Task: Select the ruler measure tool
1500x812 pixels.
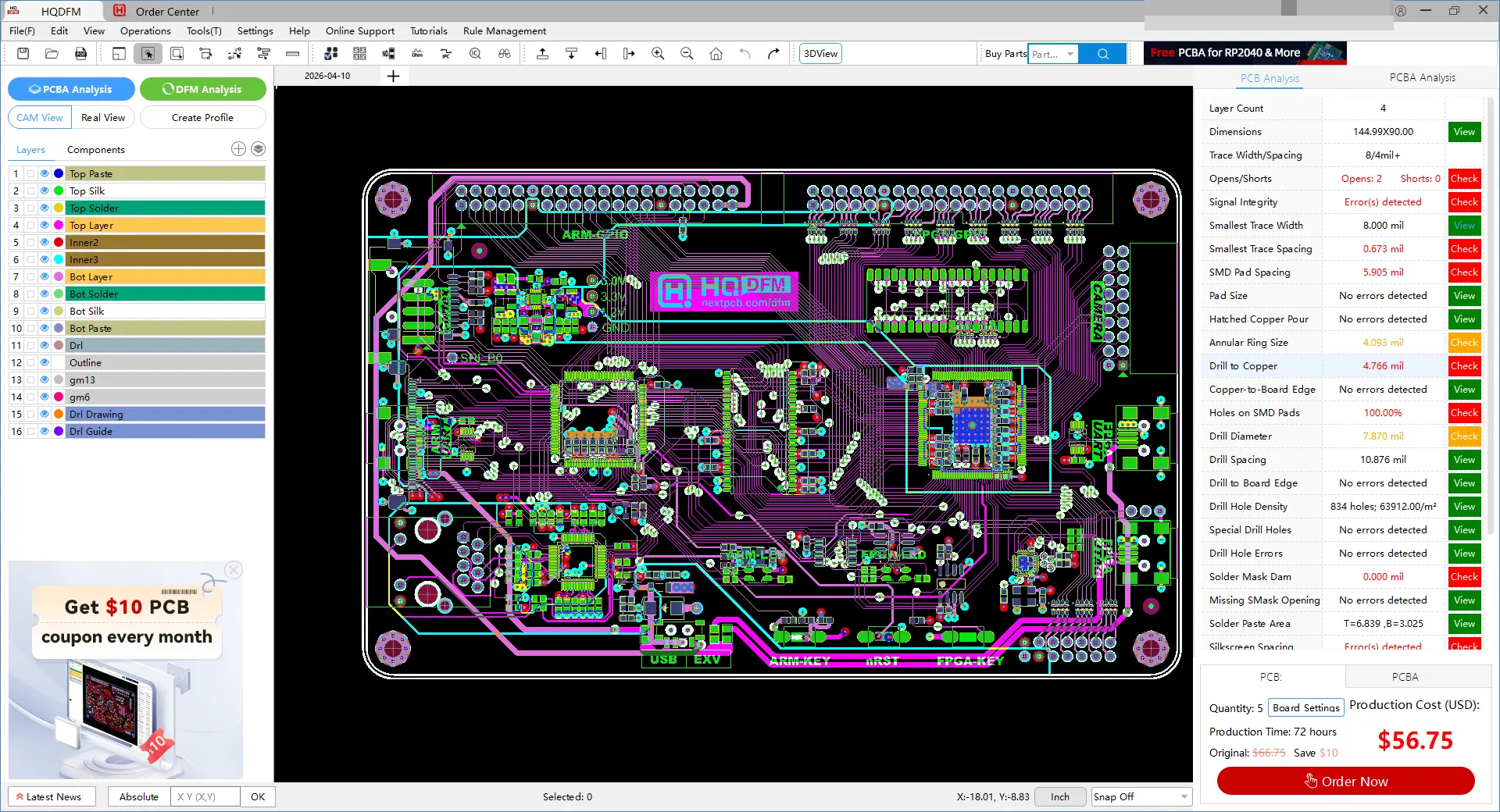Action: point(292,54)
